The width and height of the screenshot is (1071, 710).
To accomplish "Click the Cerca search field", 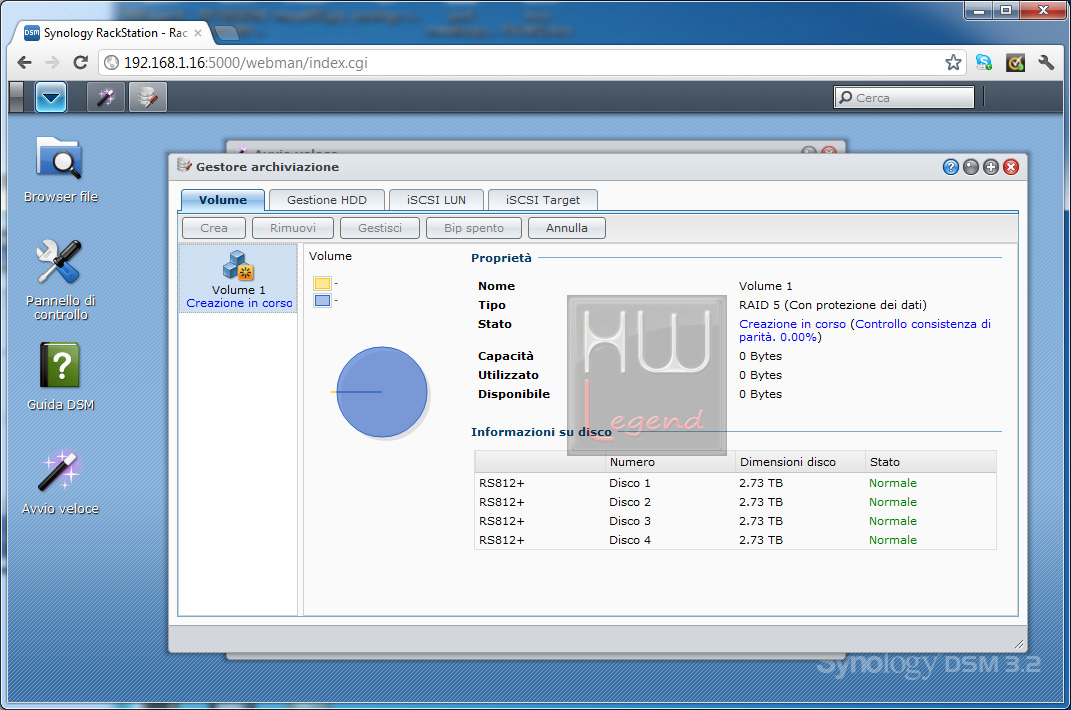I will pos(904,98).
